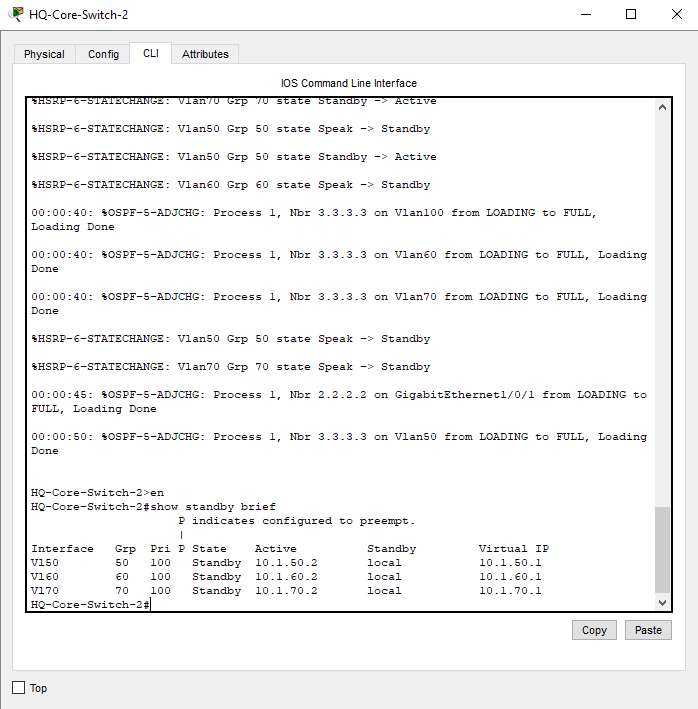Click the GigabitEthernet1/0/1 OSPF adjacency message
The width and height of the screenshot is (698, 709).
338,402
